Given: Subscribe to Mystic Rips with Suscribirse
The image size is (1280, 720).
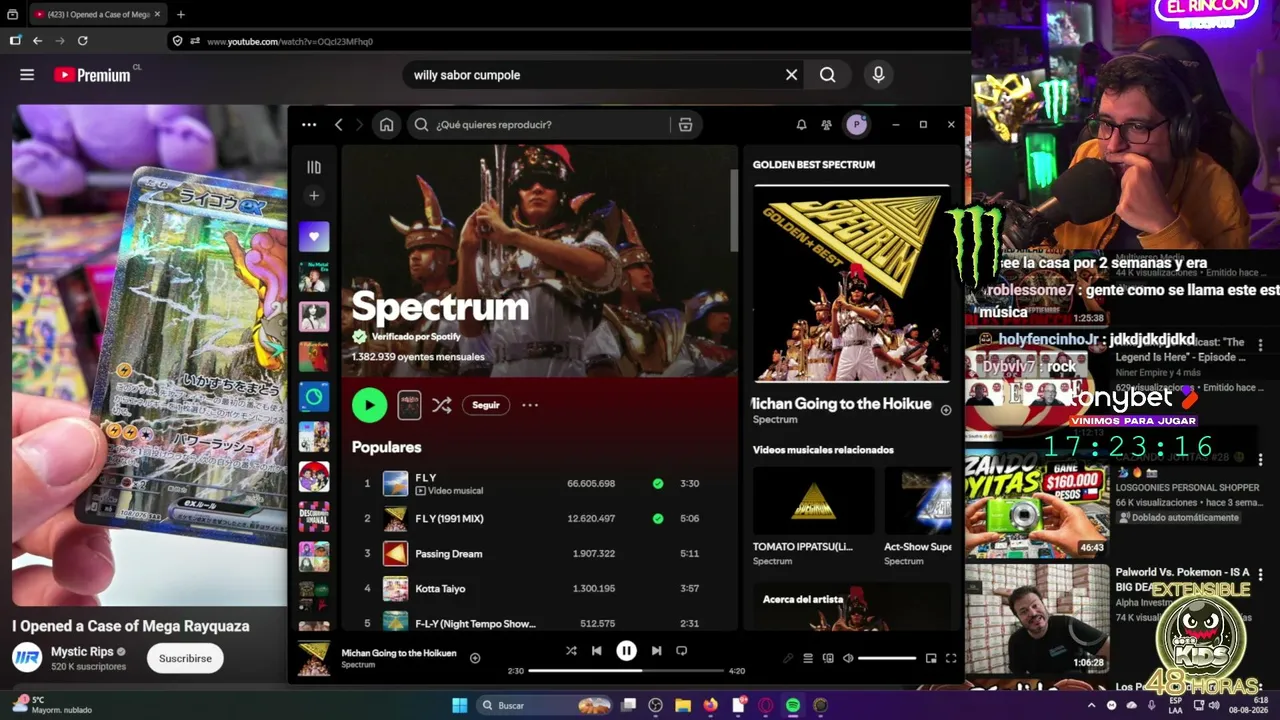Looking at the screenshot, I should tap(185, 659).
